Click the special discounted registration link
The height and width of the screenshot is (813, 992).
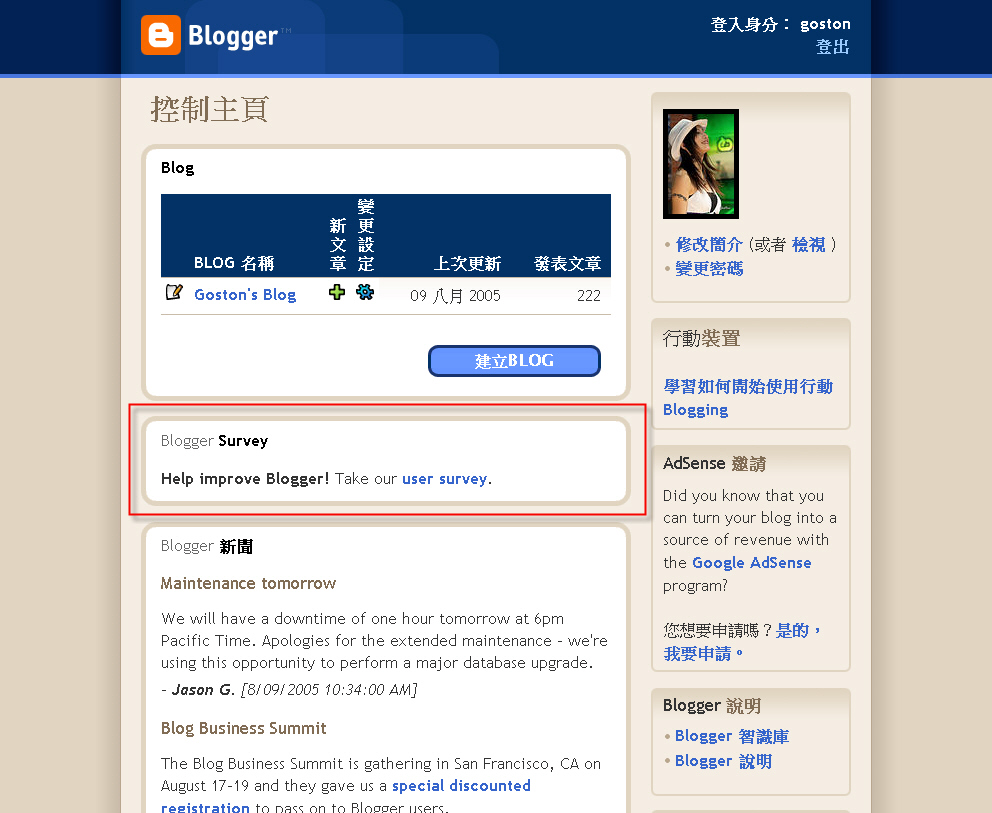345,797
